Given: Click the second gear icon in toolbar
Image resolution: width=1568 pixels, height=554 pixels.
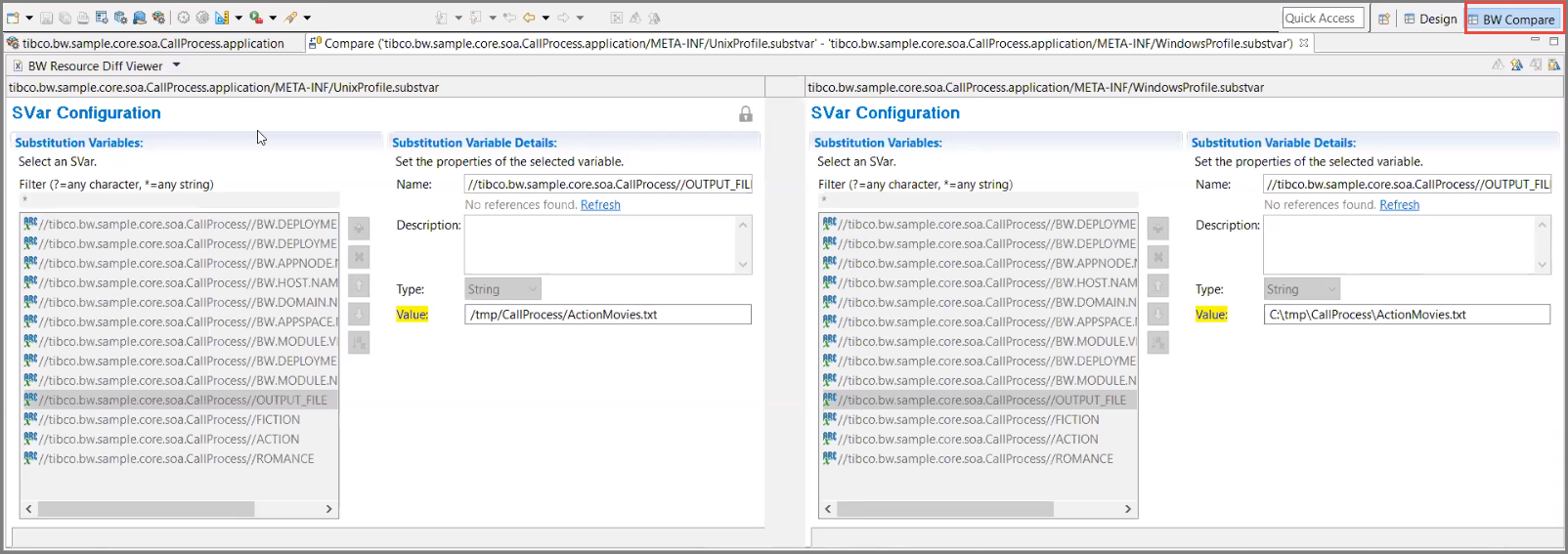Looking at the screenshot, I should coord(202,18).
